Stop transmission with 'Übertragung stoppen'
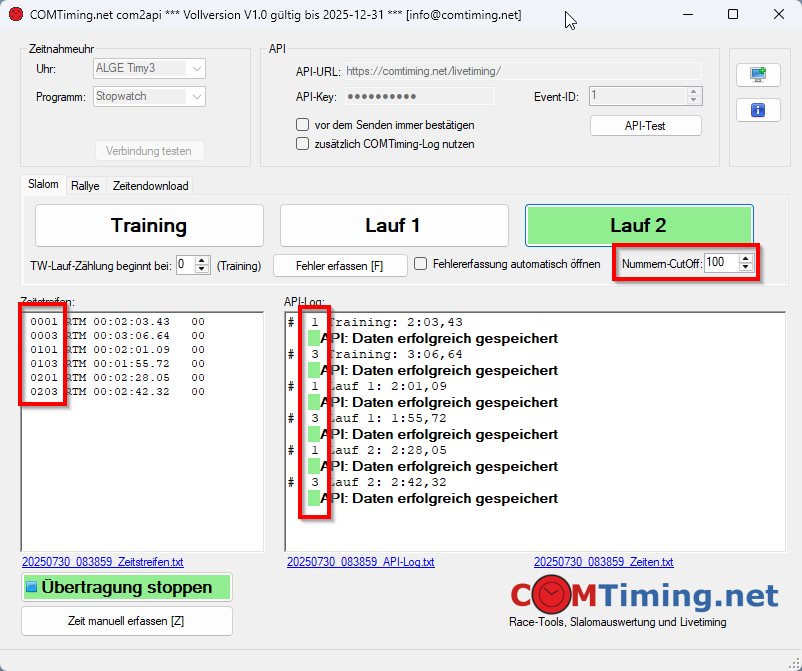Screen dimensions: 802x671 point(127,587)
